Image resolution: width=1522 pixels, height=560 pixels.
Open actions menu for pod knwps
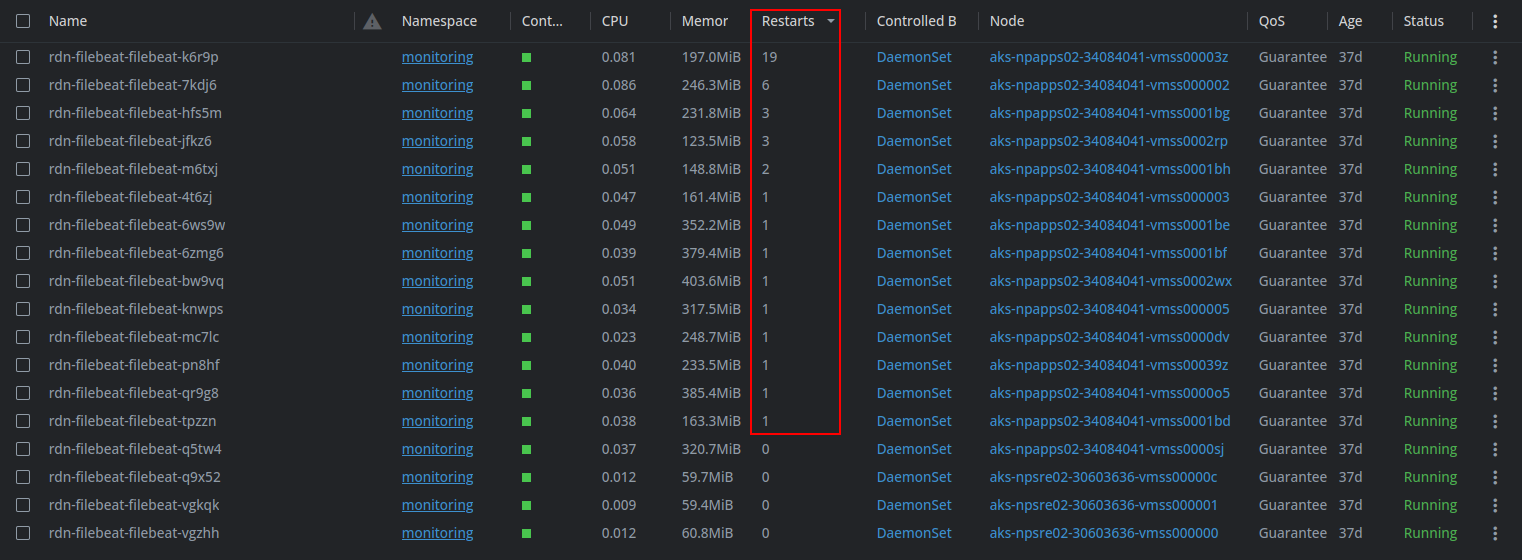1495,309
